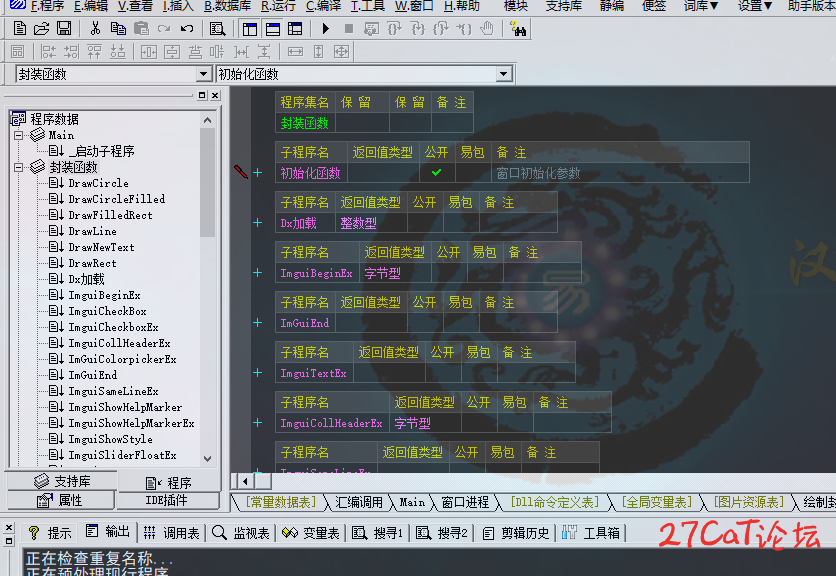Expand the 初始化函数 subroutine with plus
The width and height of the screenshot is (836, 576).
[258, 173]
